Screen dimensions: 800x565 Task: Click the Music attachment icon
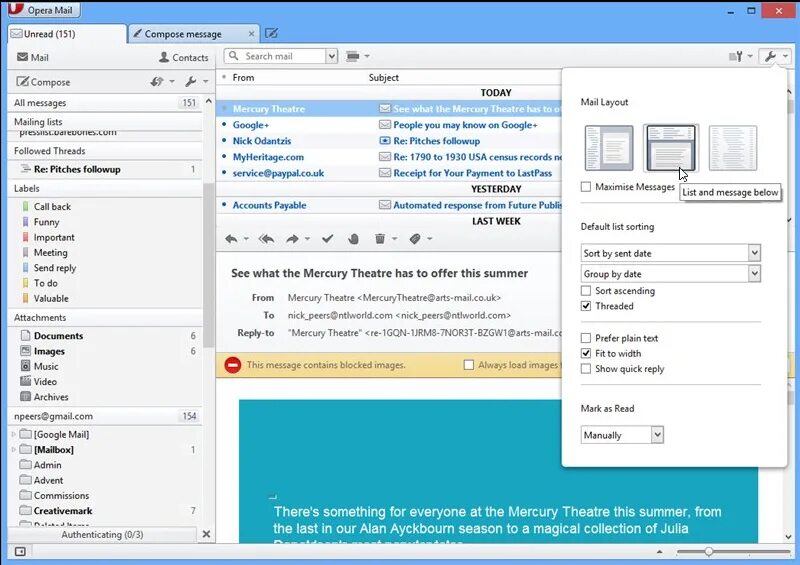[x=26, y=366]
